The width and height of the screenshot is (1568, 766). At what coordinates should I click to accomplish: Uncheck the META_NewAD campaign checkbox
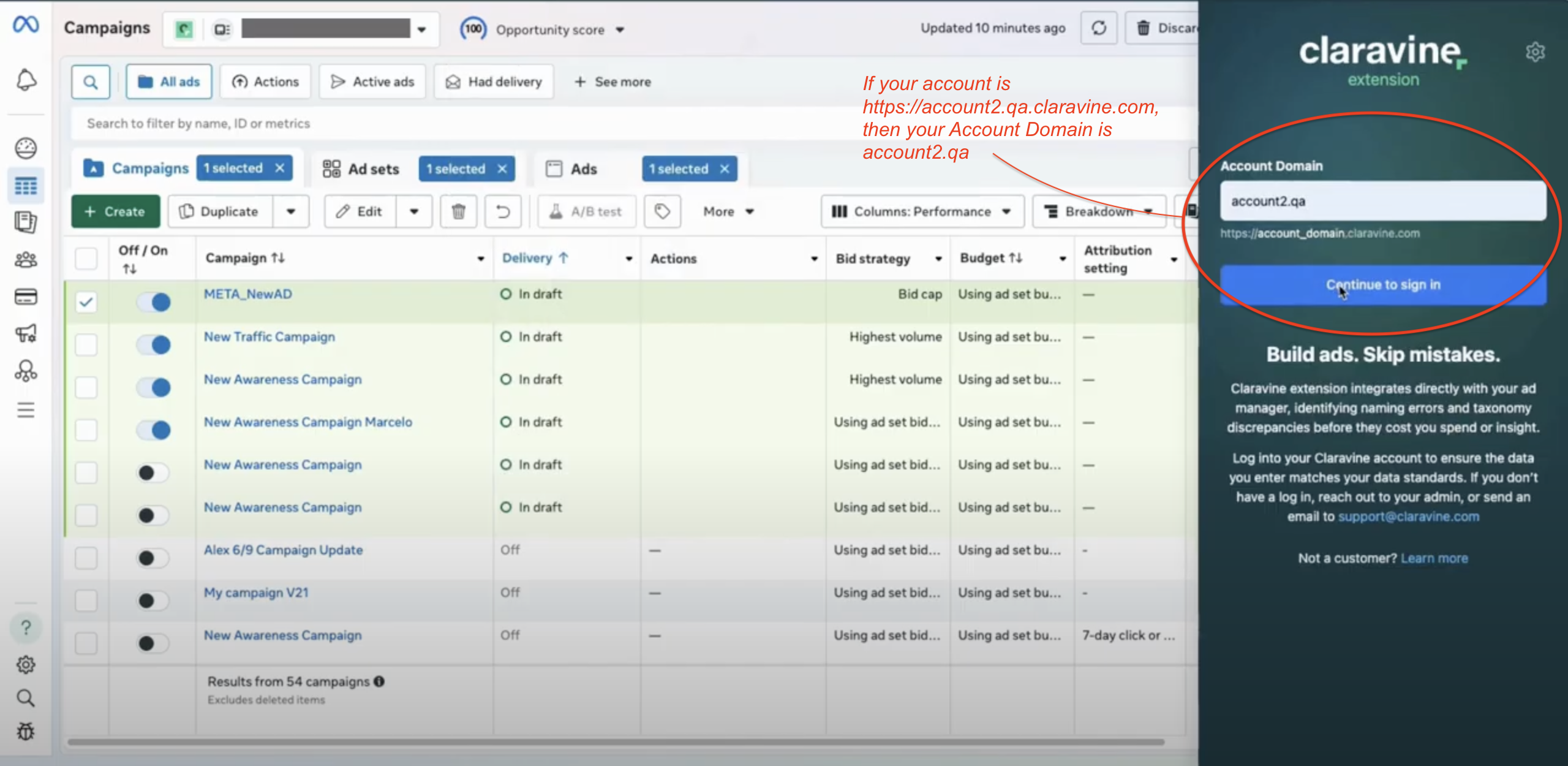(86, 301)
